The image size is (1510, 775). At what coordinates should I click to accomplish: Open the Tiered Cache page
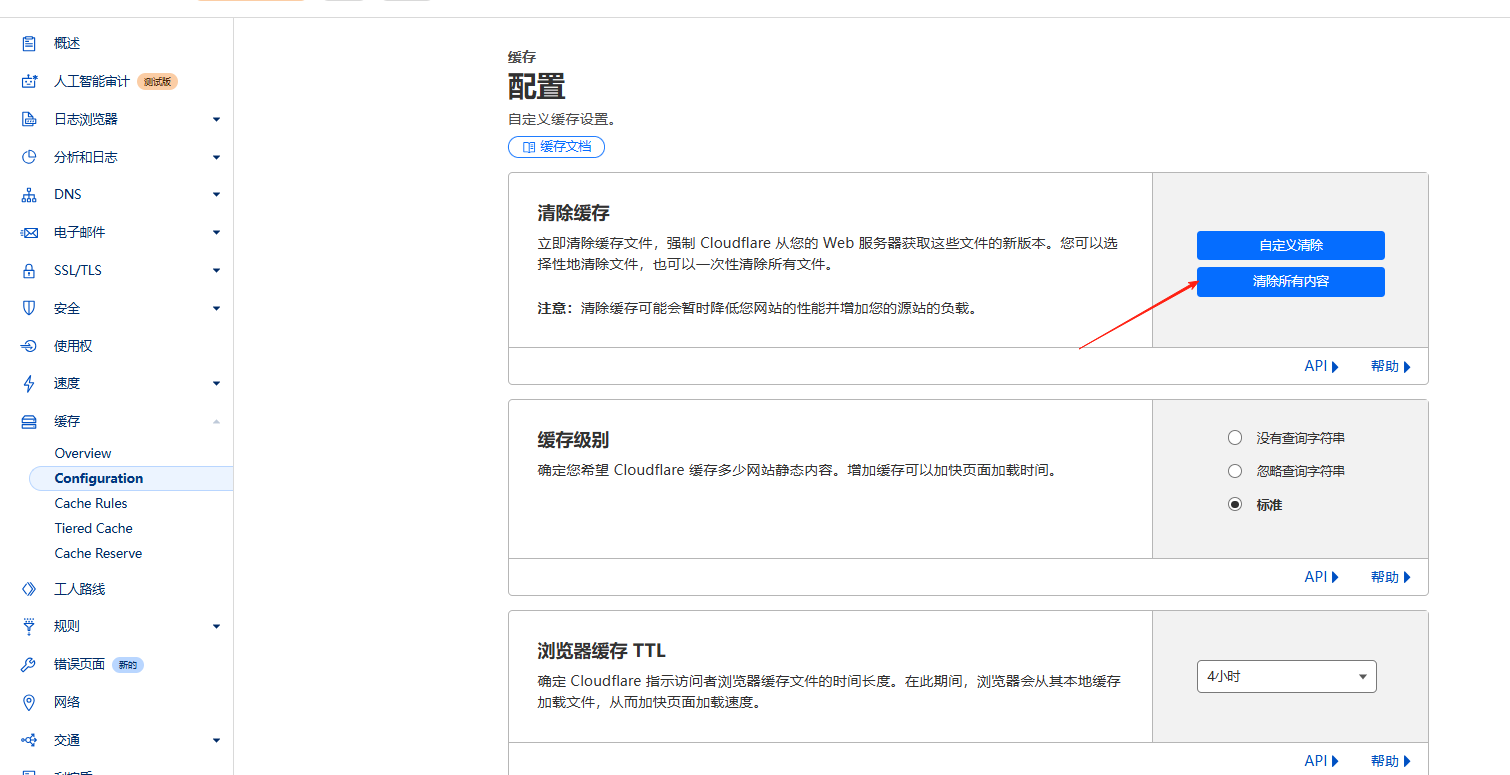93,528
